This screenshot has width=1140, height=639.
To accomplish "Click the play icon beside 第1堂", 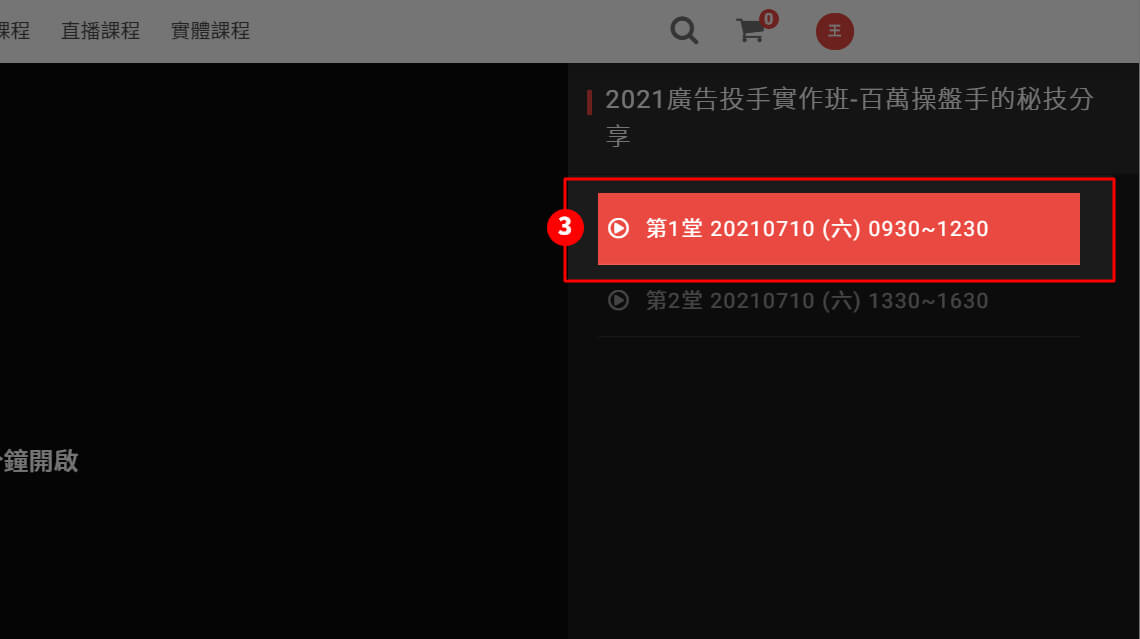I will point(618,228).
